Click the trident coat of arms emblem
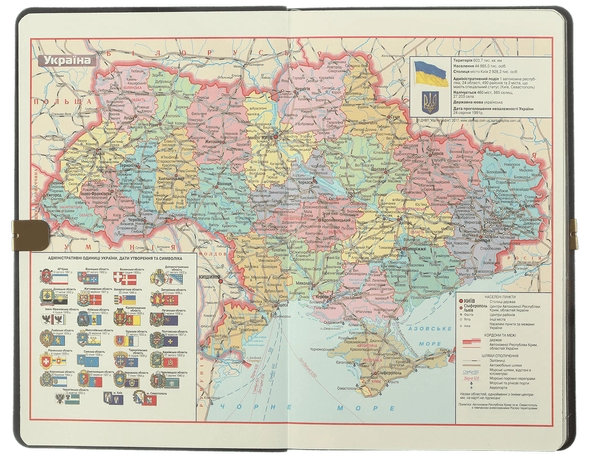Image resolution: width=595 pixels, height=462 pixels. tap(430, 102)
